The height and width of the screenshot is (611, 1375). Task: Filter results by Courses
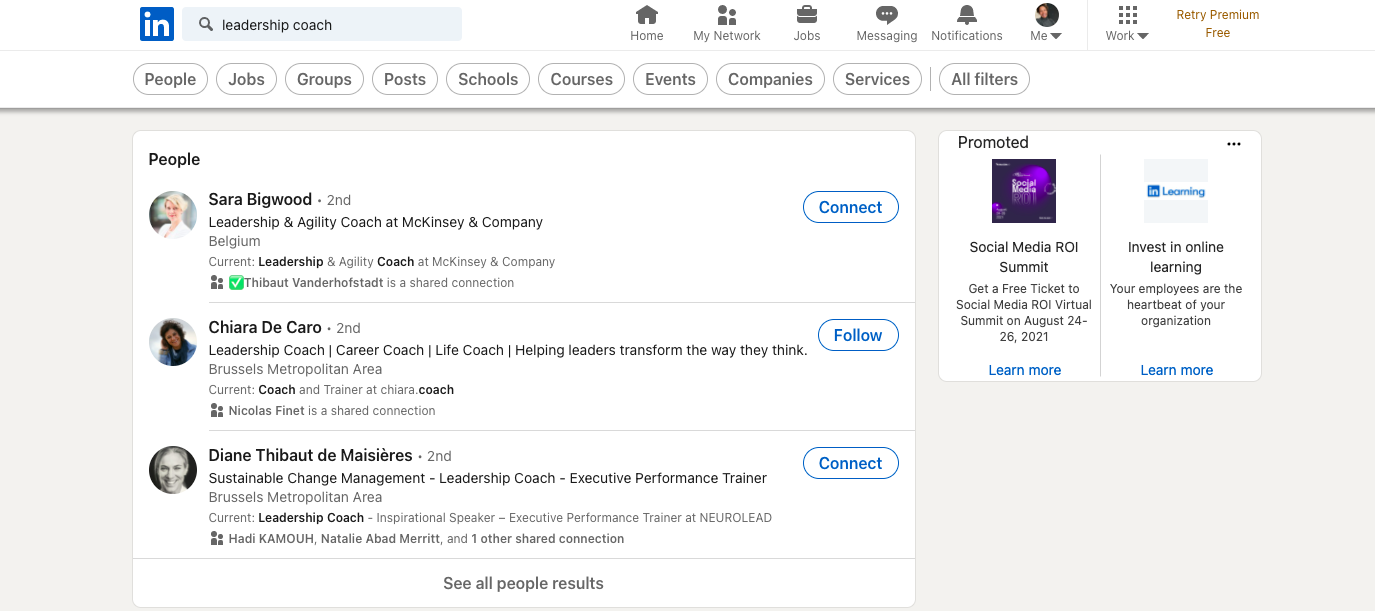coord(582,79)
